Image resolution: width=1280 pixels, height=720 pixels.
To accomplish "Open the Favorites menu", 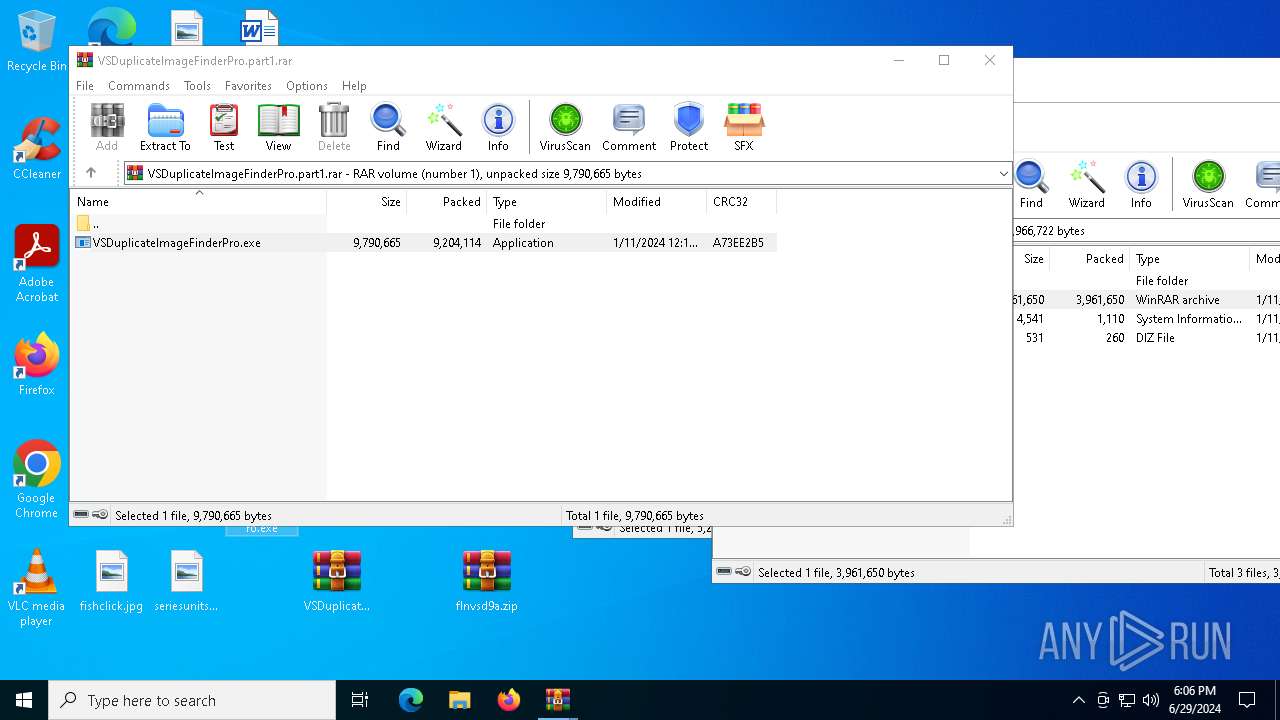I will 248,86.
